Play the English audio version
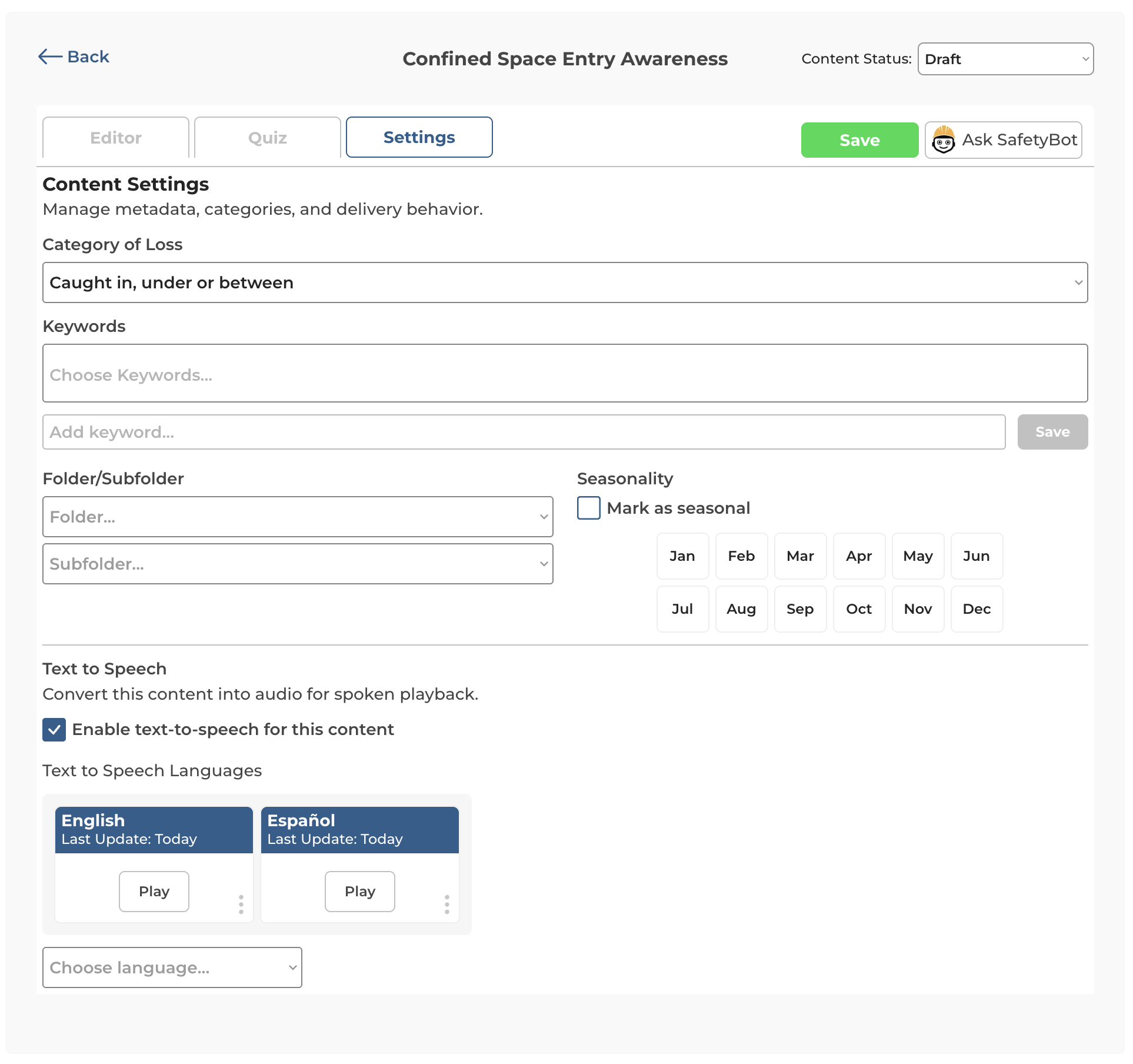This screenshot has width=1133, height=1064. 154,891
